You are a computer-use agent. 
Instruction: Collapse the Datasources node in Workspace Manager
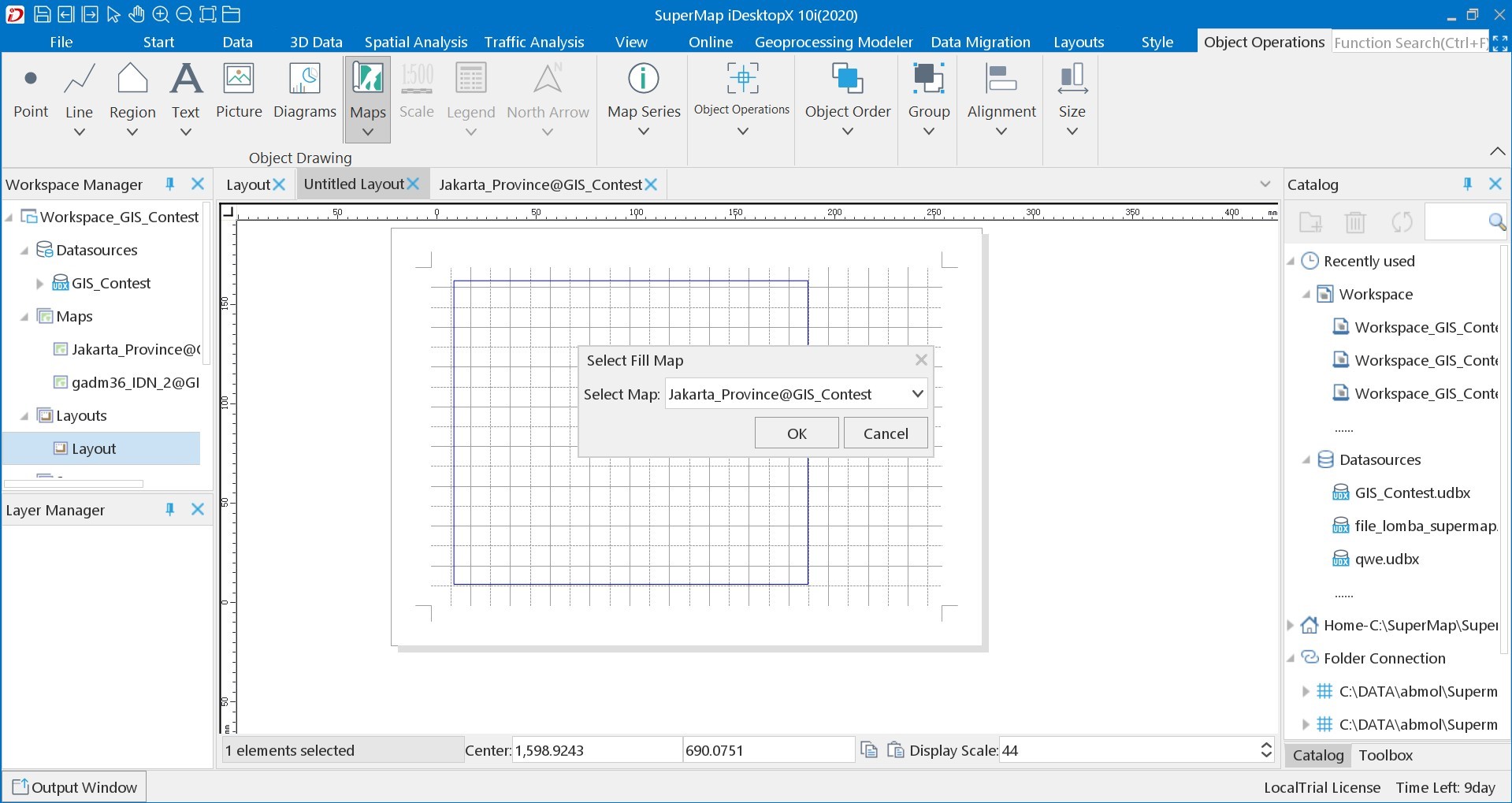(24, 251)
